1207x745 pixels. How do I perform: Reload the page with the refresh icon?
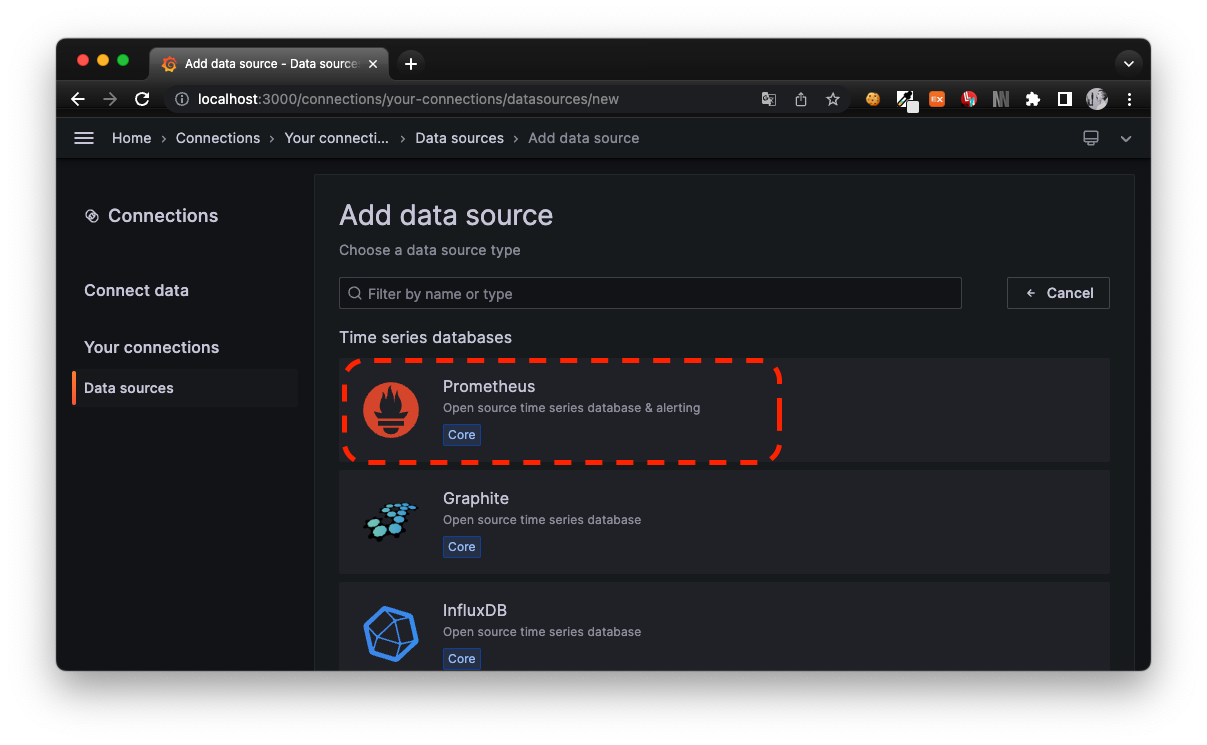[x=142, y=99]
